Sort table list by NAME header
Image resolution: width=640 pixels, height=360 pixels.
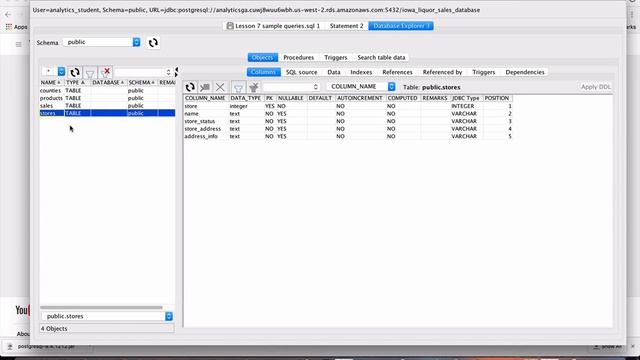pyautogui.click(x=51, y=82)
